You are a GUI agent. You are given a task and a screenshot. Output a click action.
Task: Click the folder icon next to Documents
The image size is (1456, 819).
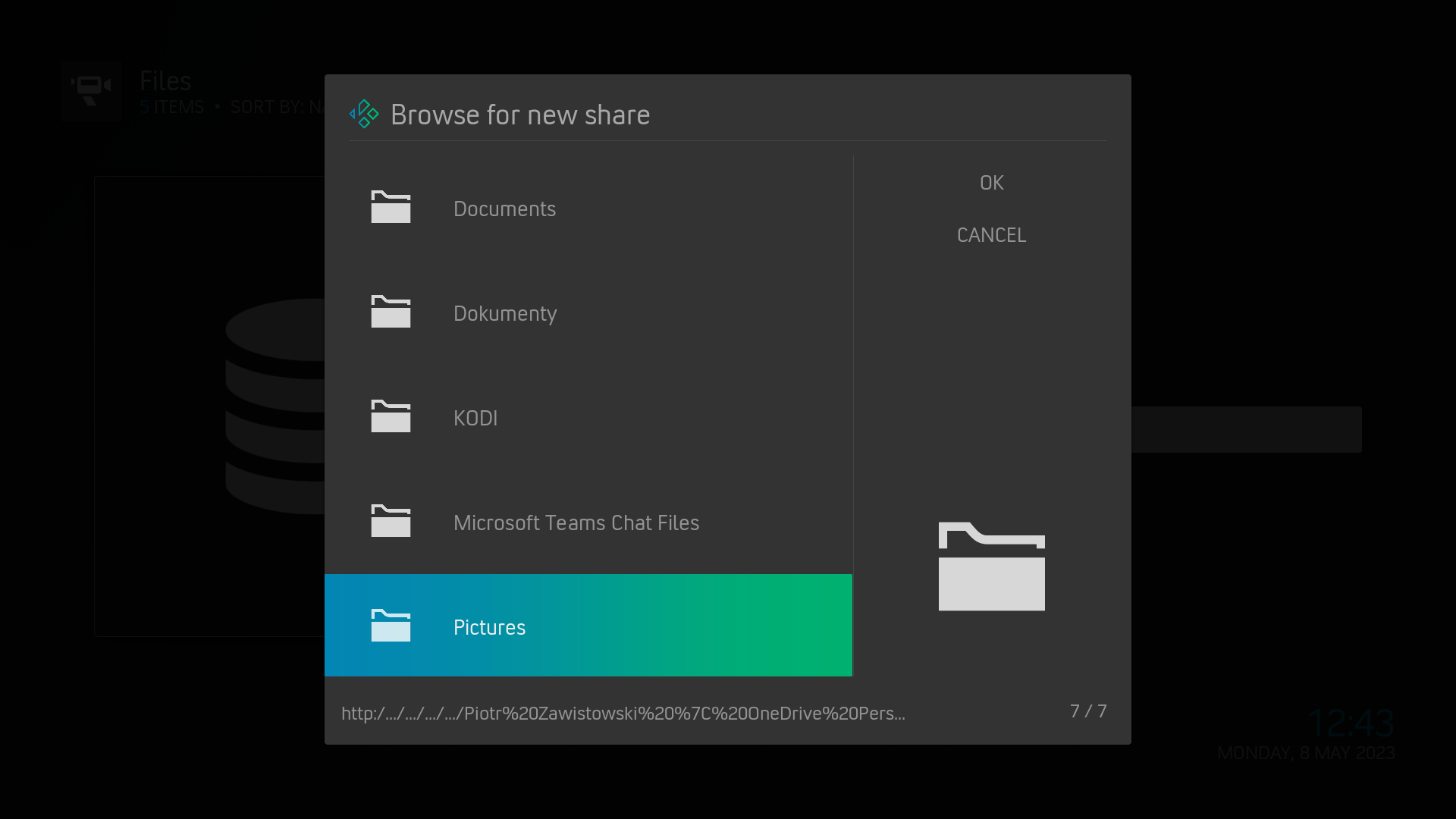(391, 207)
